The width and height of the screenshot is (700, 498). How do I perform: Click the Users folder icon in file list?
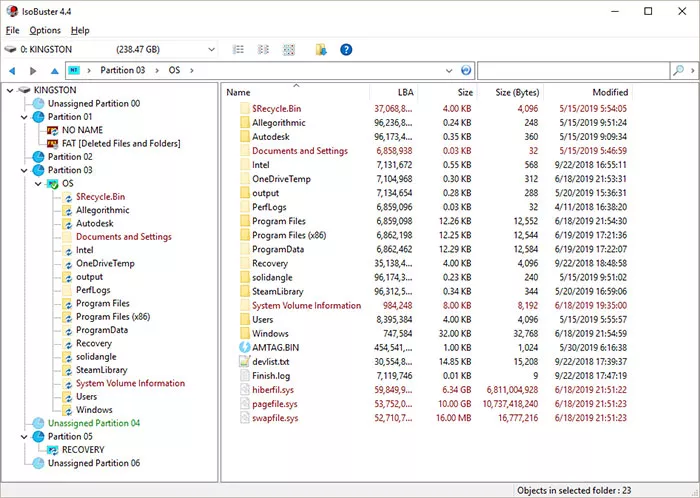click(245, 320)
